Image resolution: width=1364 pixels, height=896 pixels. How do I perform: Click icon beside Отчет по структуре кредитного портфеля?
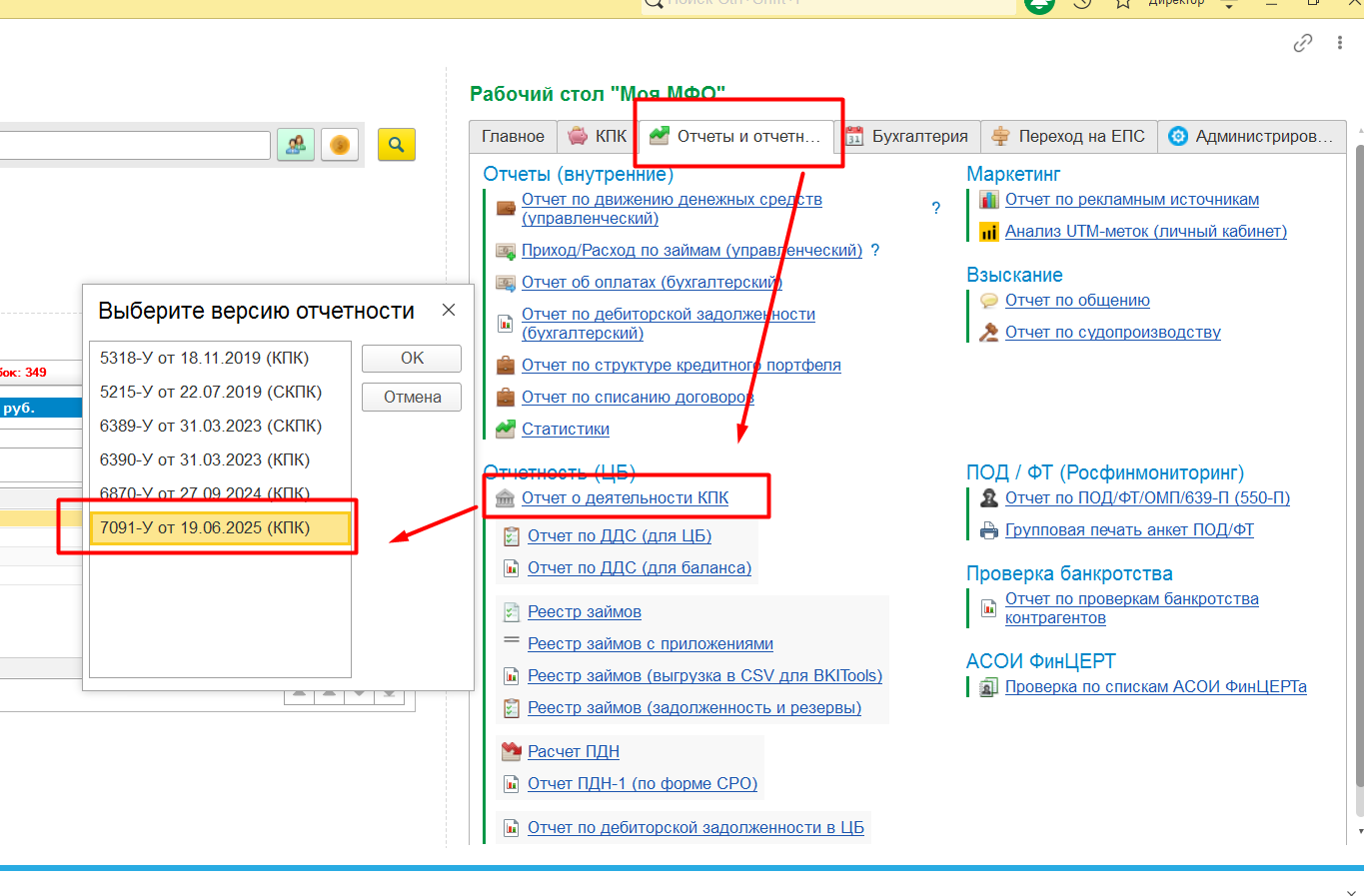tap(506, 366)
